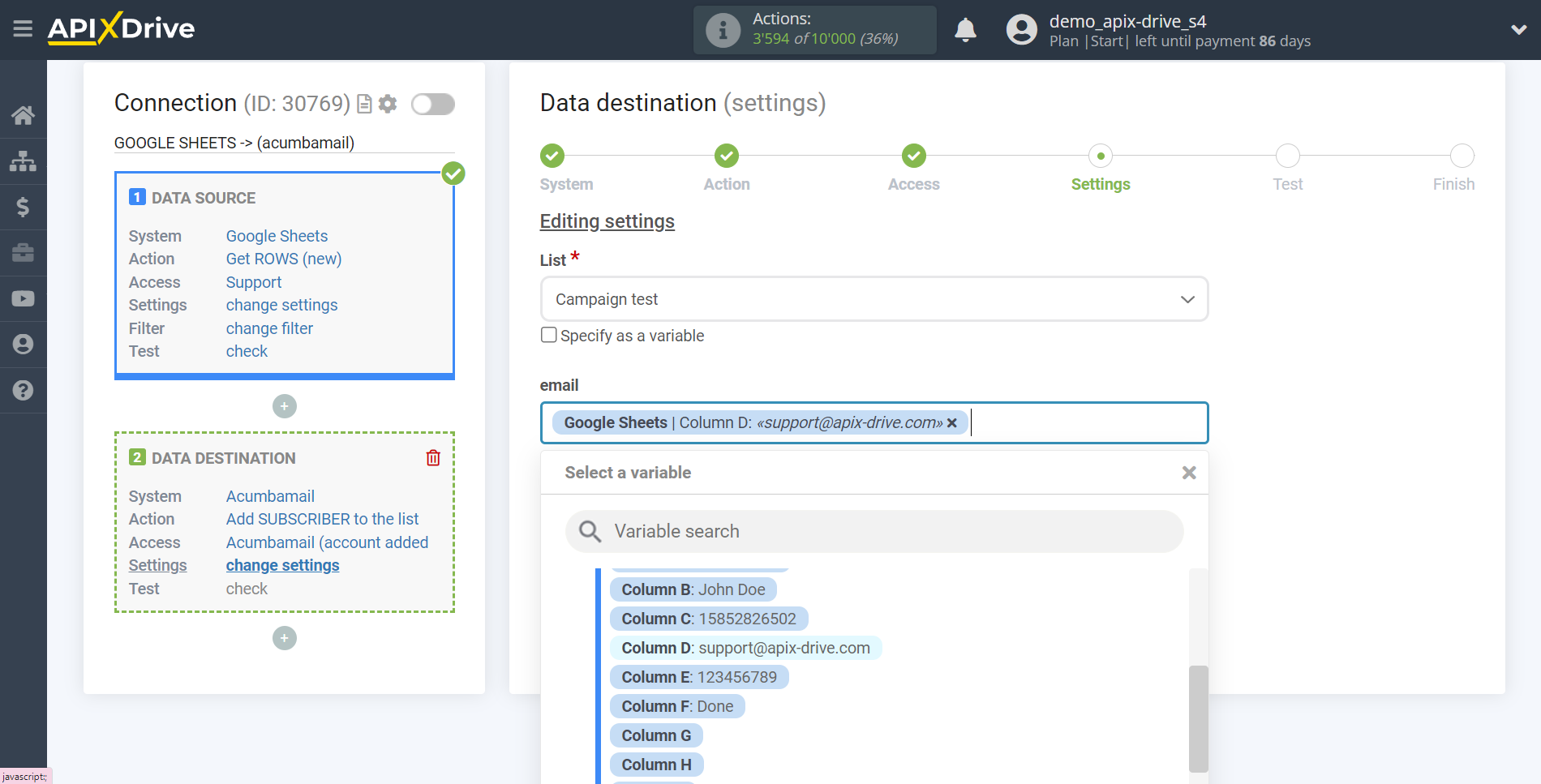Screen dimensions: 1541x784
Task: Go to the Finish step
Action: pos(1462,156)
